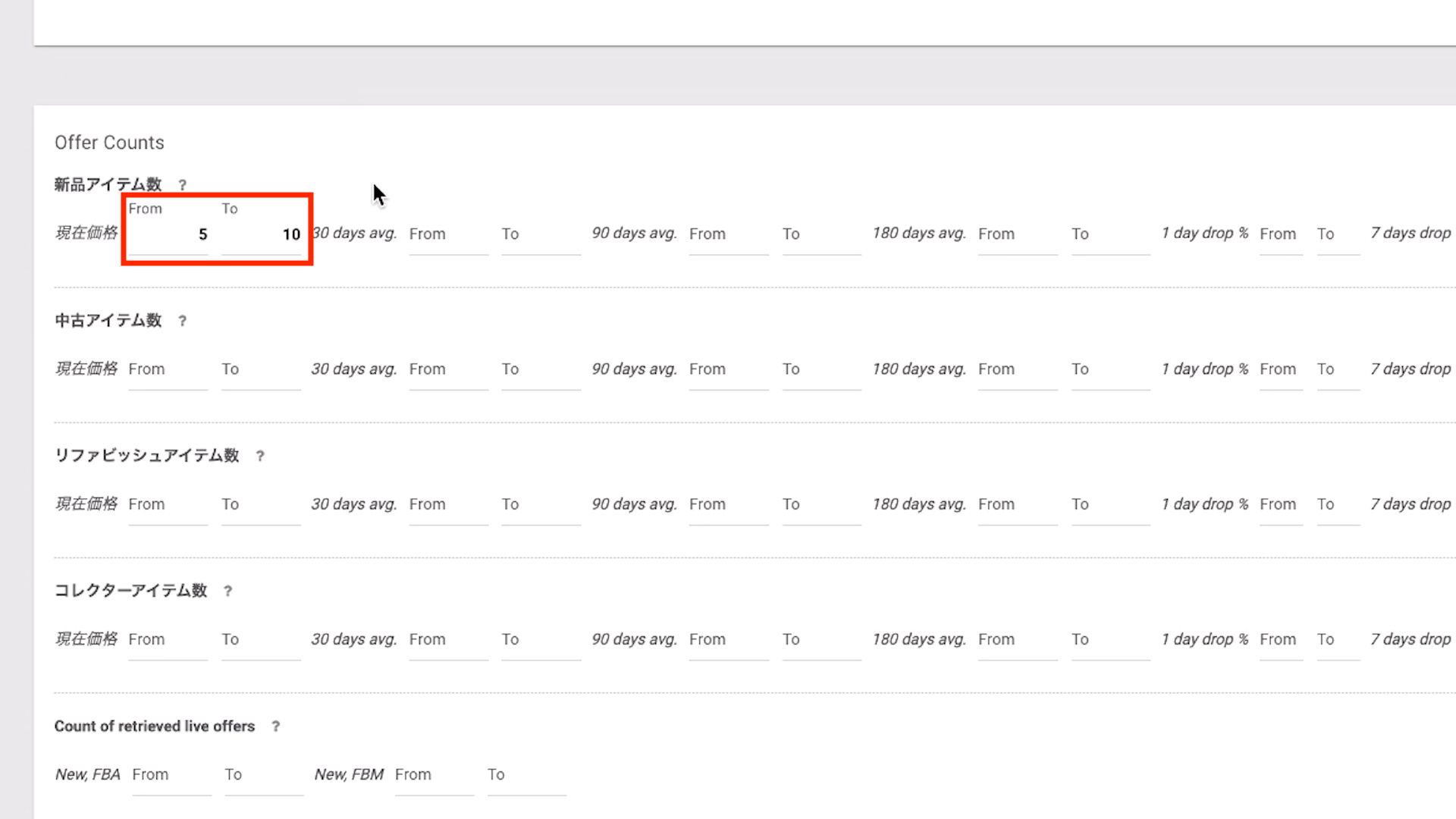Click リファビッシュアイテム数 90 days avg. To field
Screen dimensions: 1456x819
click(x=821, y=505)
